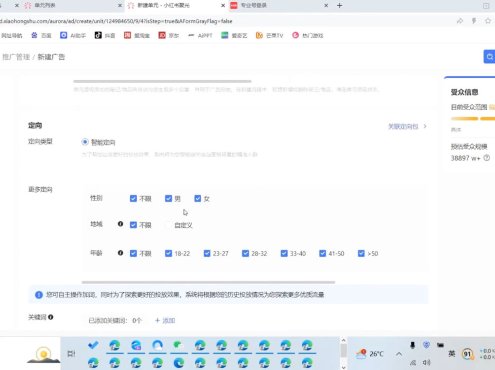Open a new browser tab with plus
This screenshot has width=495, height=370.
pos(339,5)
